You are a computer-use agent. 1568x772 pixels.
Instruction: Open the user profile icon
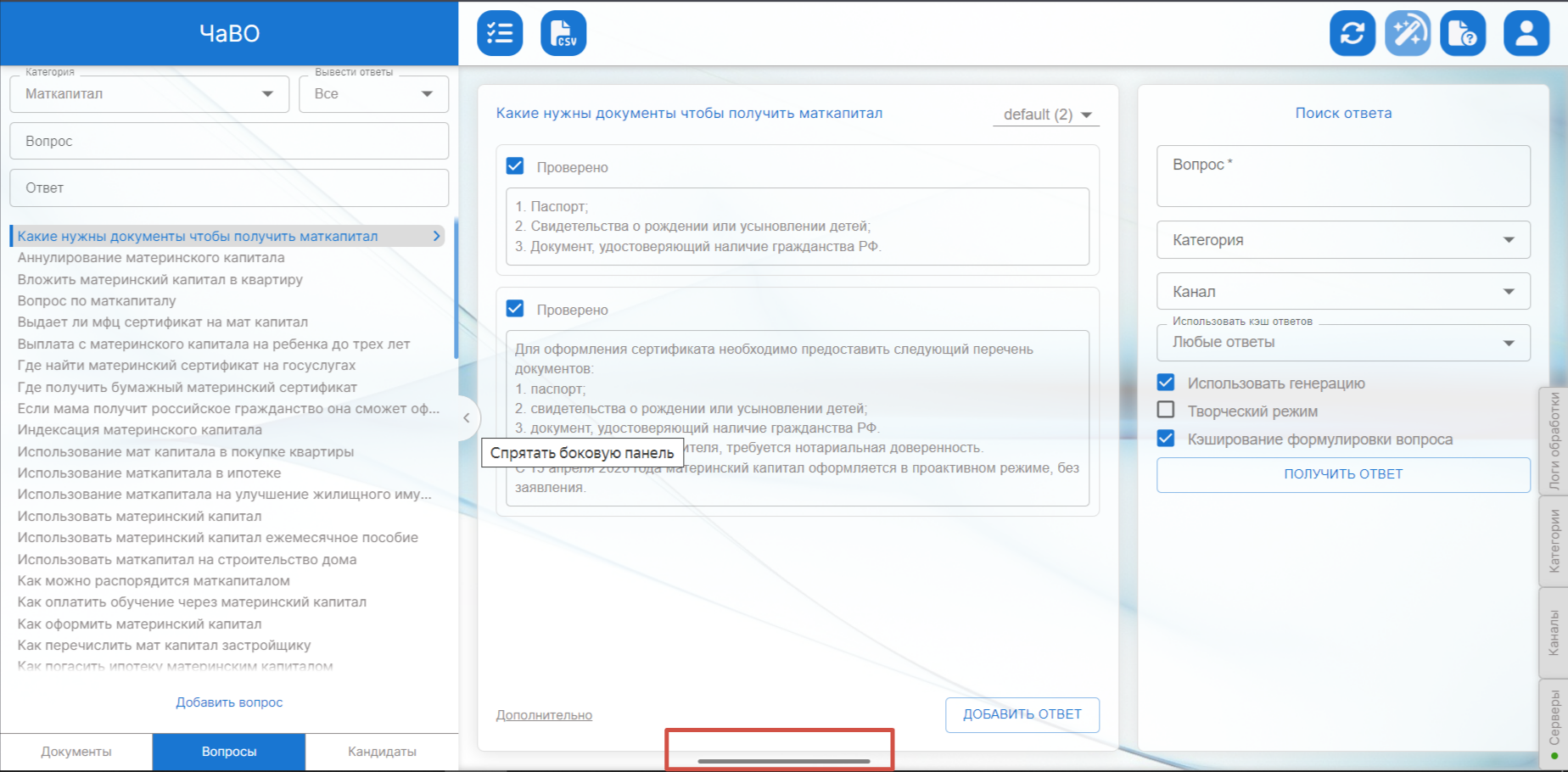point(1526,33)
